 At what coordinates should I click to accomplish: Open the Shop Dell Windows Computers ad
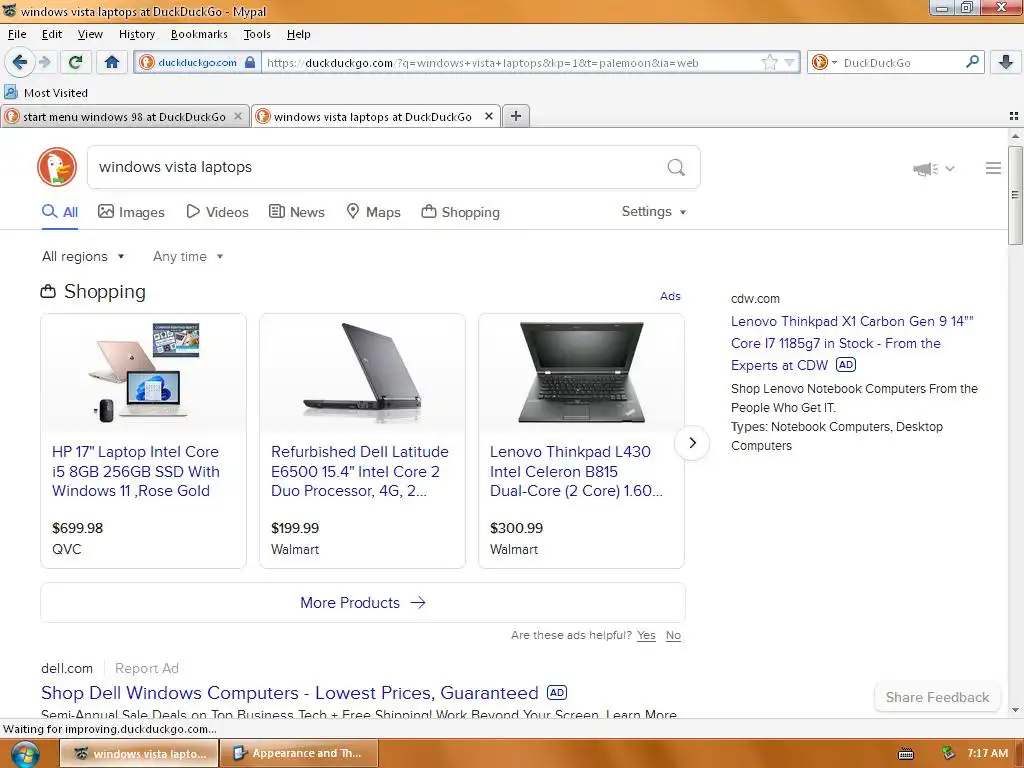289,693
